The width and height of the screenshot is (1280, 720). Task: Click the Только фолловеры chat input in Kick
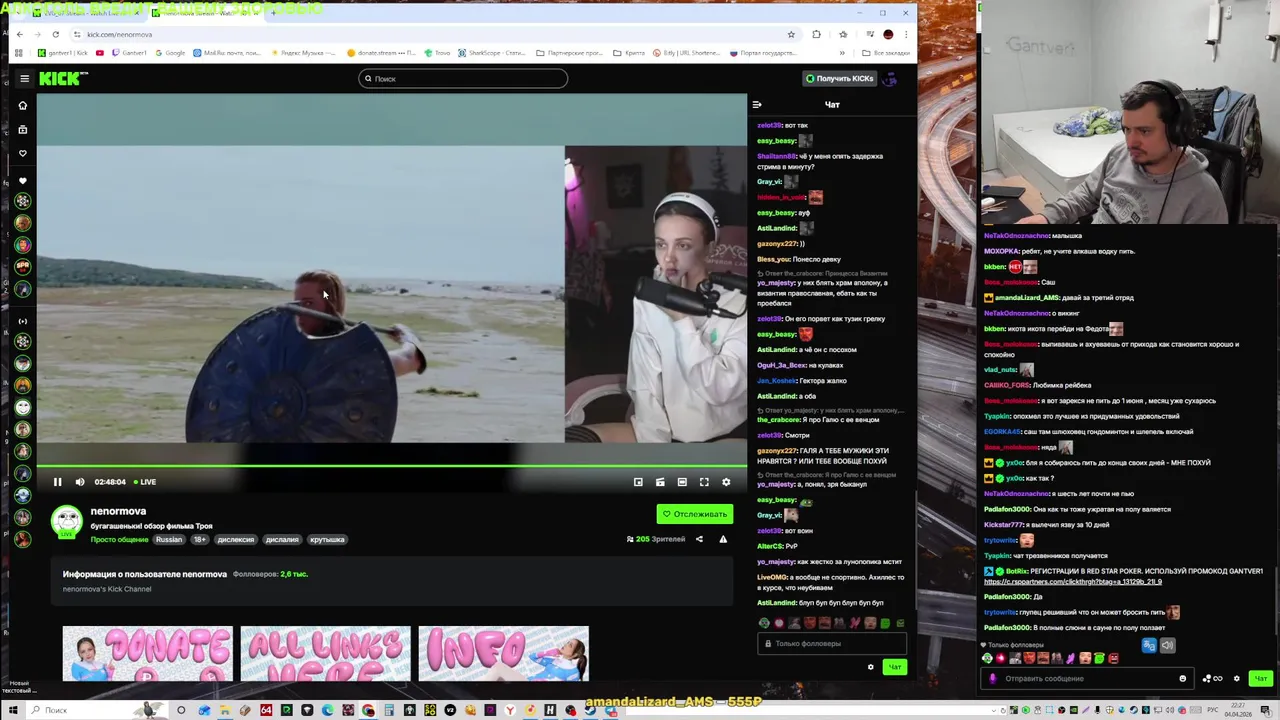pos(832,643)
